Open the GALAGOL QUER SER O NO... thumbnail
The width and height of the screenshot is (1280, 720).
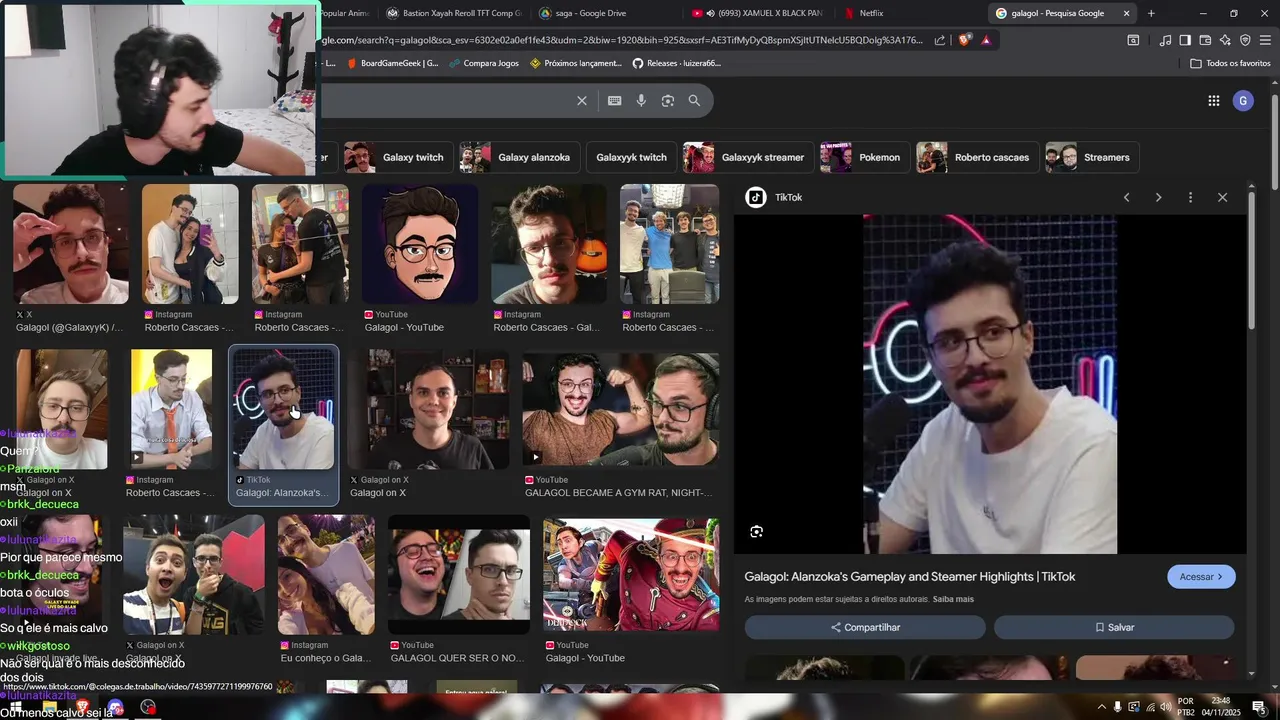coord(459,575)
